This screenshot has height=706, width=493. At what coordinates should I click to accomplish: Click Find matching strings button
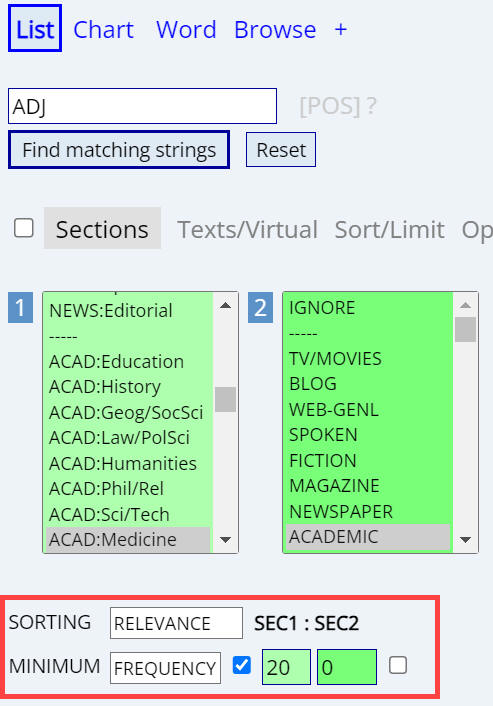(x=119, y=150)
